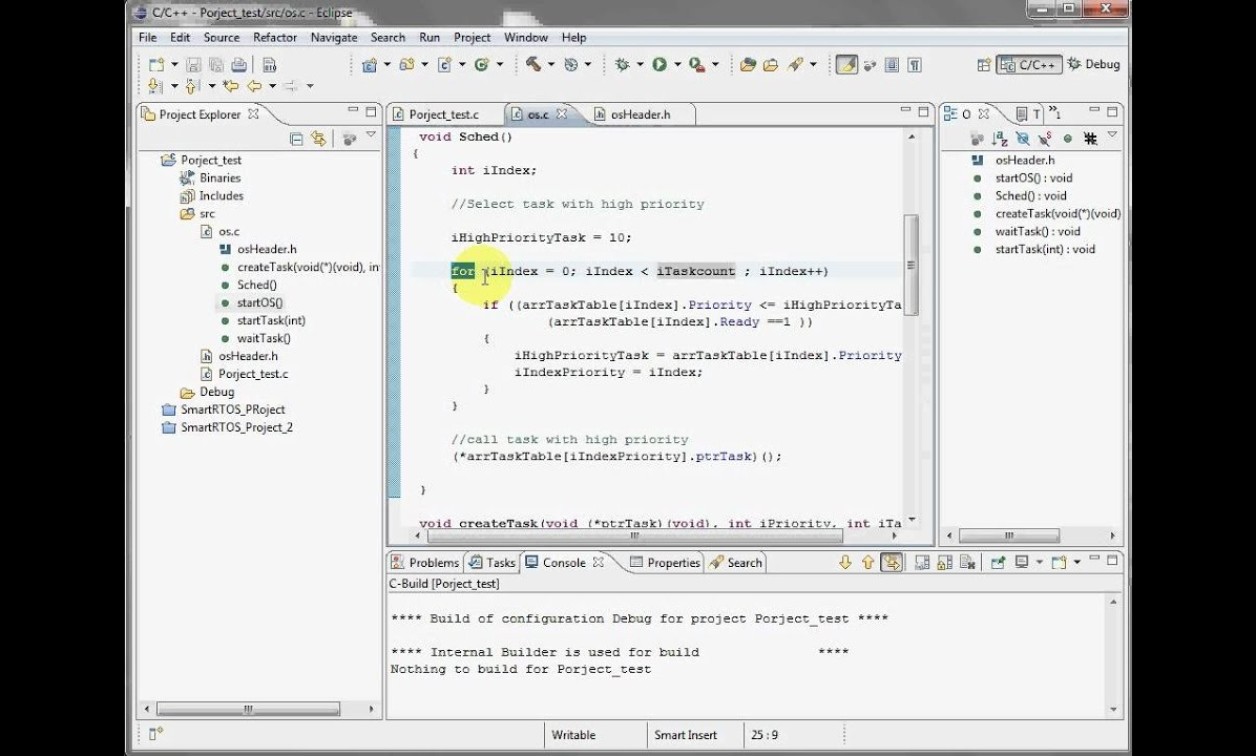Toggle console Scroll Lock highlighted icon

click(891, 563)
